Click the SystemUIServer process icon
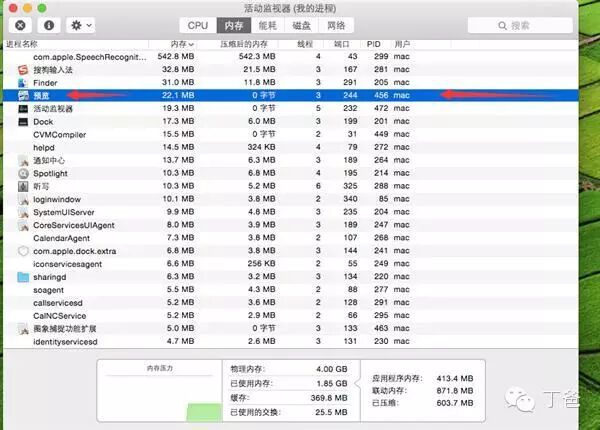This screenshot has height=430, width=600. tap(23, 212)
